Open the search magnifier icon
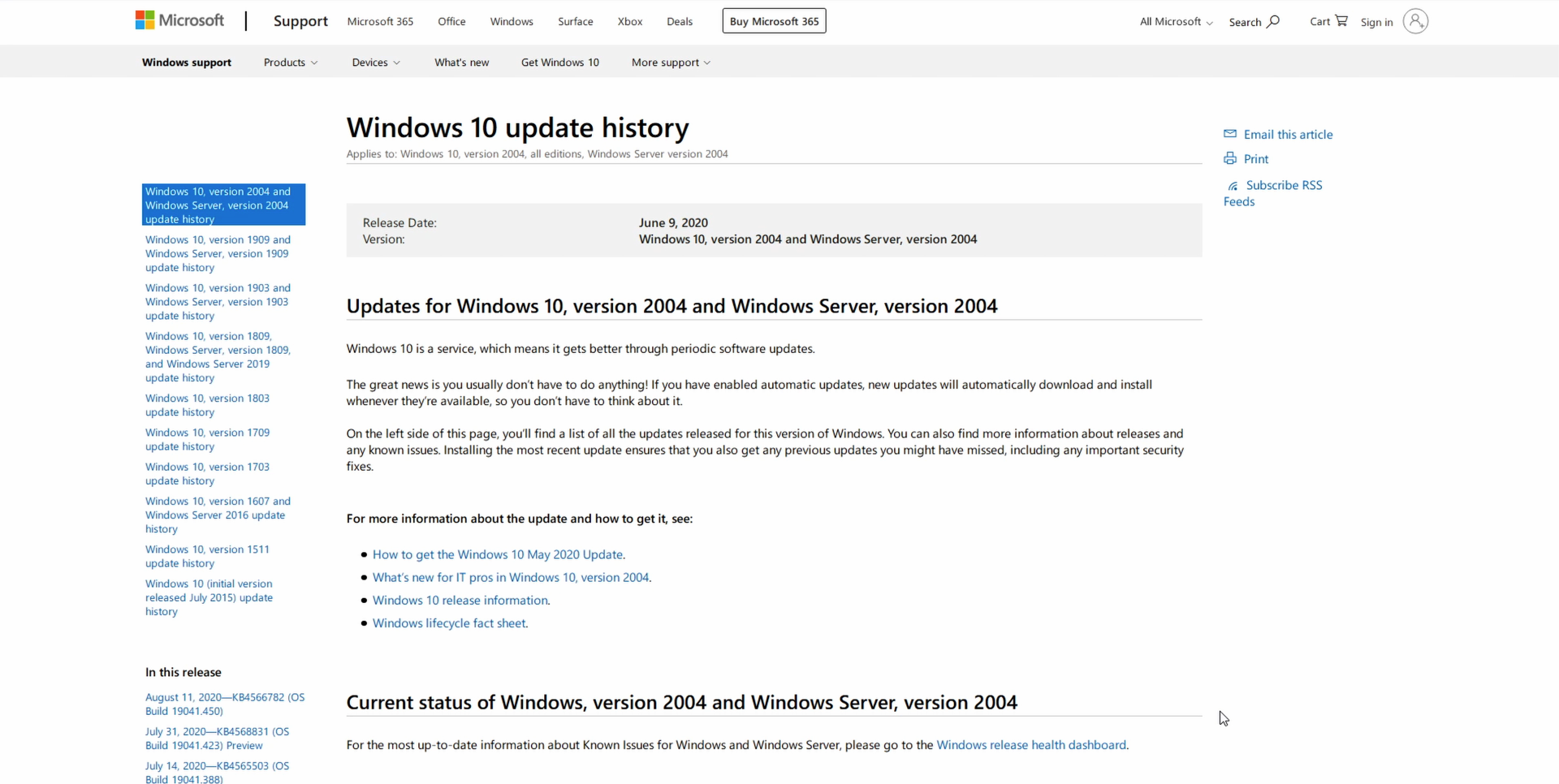This screenshot has width=1559, height=784. [1273, 21]
